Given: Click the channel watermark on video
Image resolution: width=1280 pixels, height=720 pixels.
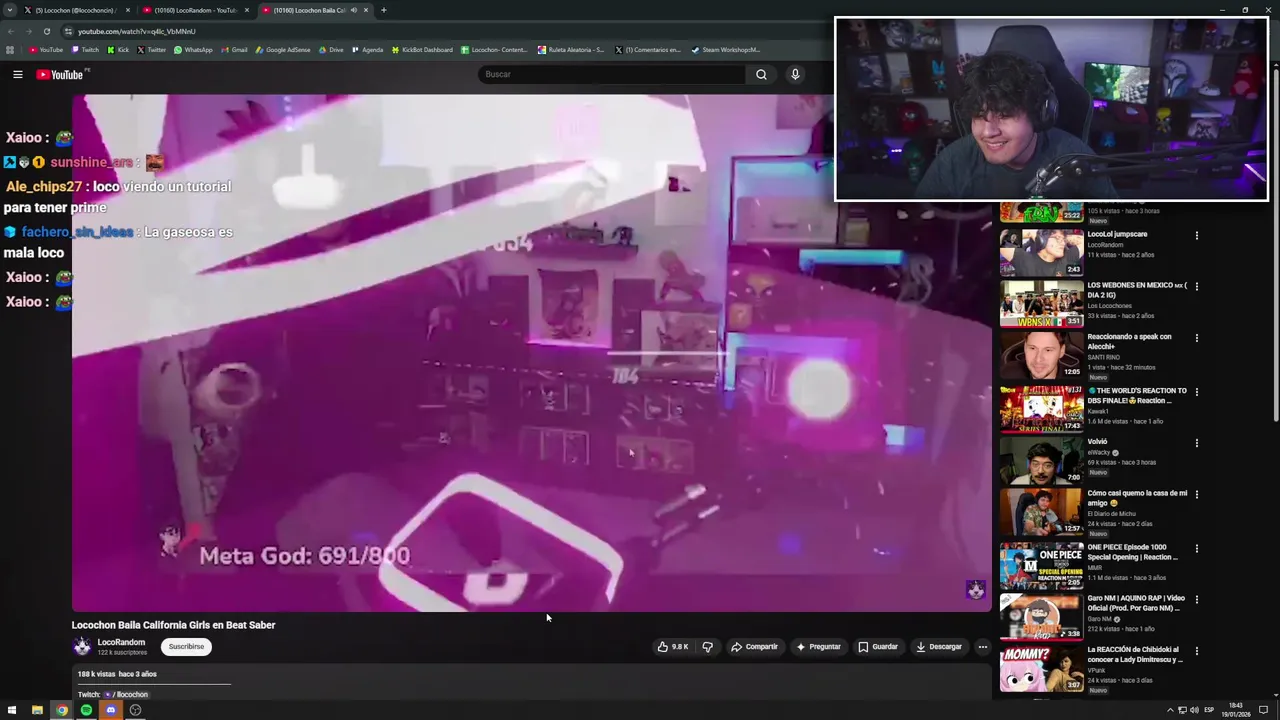Looking at the screenshot, I should click(975, 590).
